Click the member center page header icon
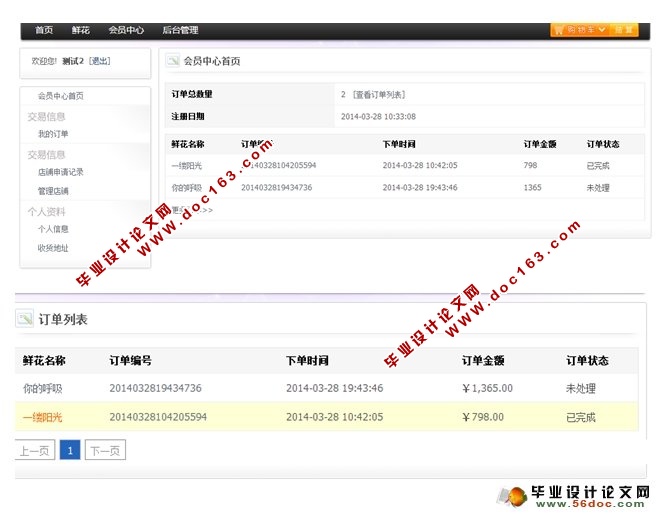The image size is (660, 514). (172, 61)
